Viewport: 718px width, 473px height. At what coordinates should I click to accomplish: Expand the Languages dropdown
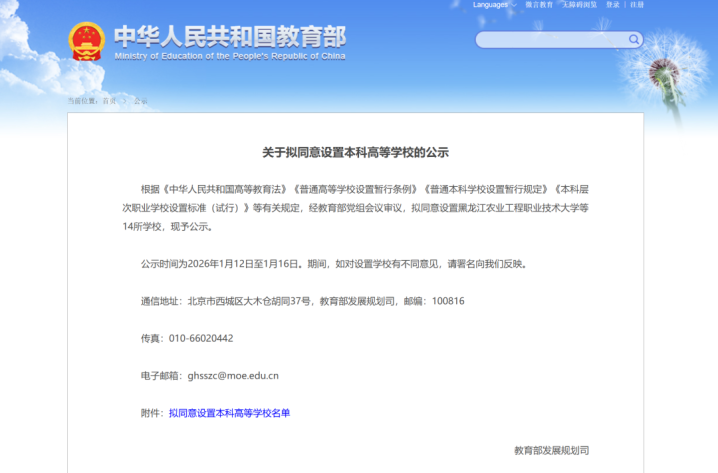click(492, 5)
